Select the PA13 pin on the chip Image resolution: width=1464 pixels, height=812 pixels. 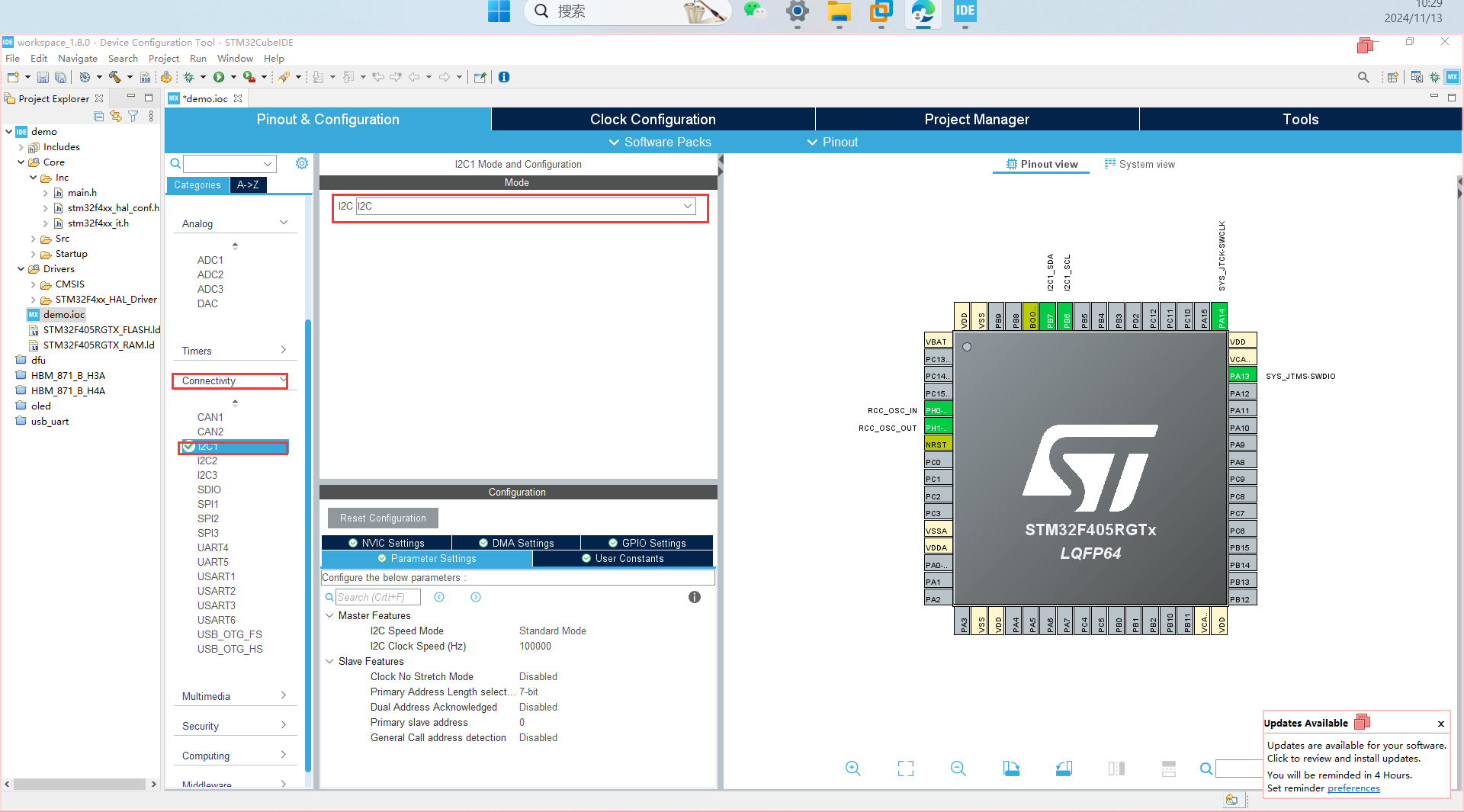tap(1242, 376)
